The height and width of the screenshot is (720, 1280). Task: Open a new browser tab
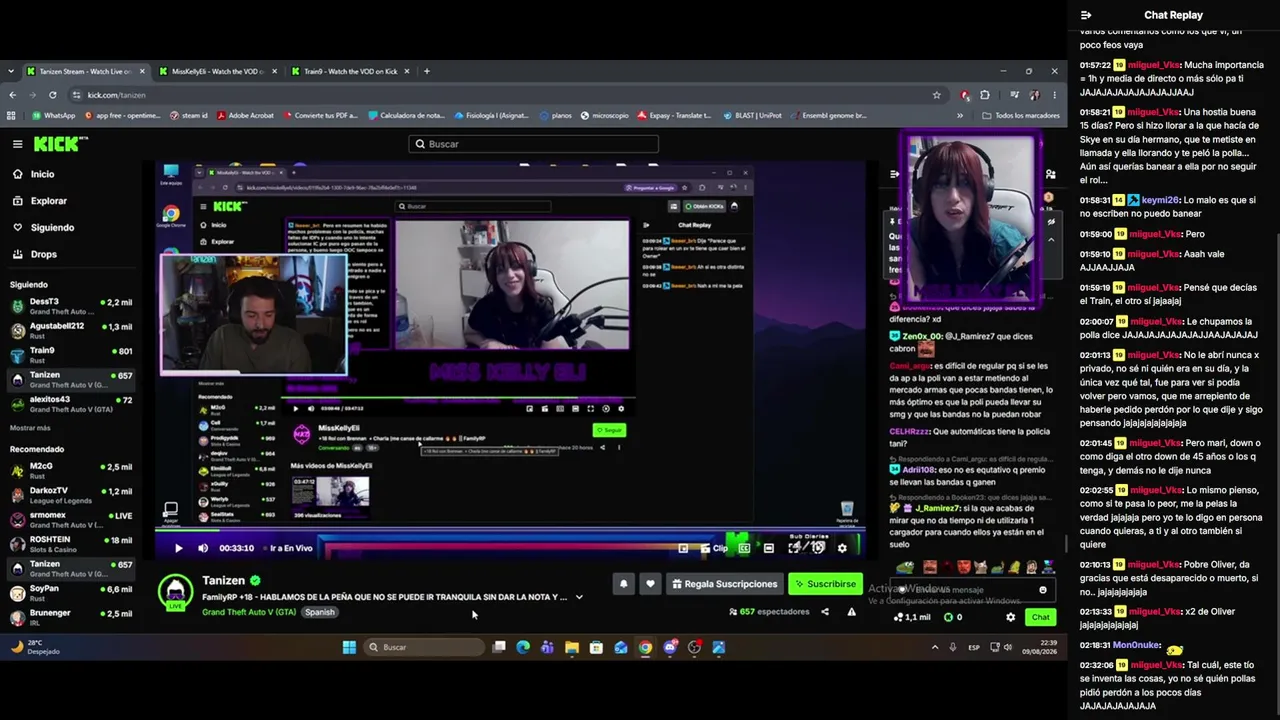click(427, 72)
